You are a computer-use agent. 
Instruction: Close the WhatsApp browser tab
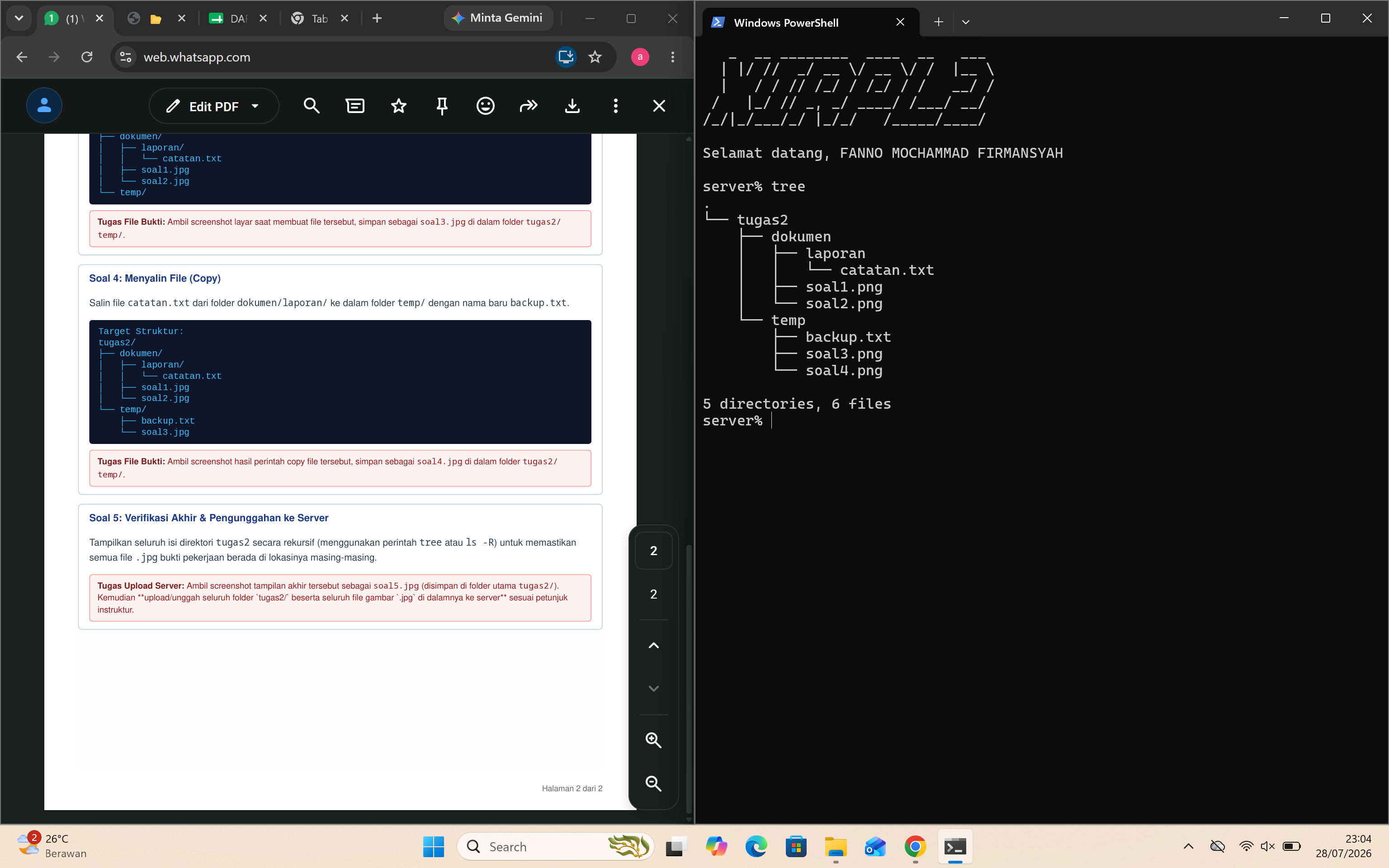tap(99, 19)
